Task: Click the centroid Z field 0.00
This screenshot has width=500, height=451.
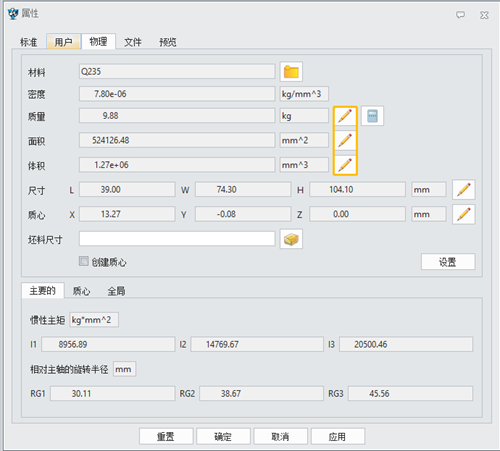Action: (357, 214)
